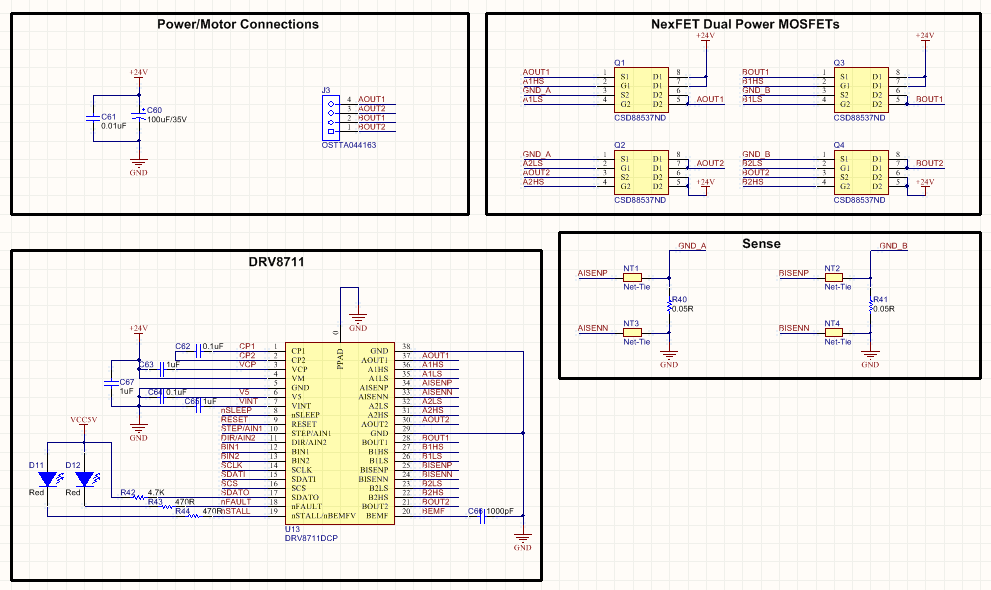This screenshot has width=991, height=590.
Task: Select GND_B net label in Sense block
Action: pyautogui.click(x=893, y=246)
